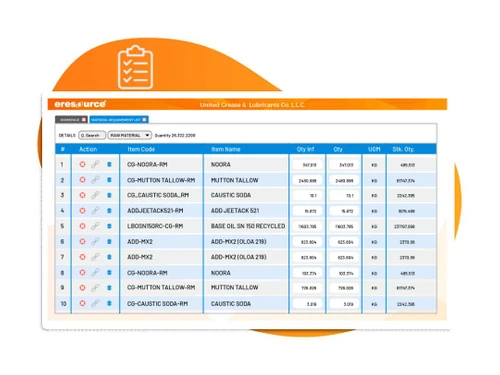Click the Qty field in row 5
The height and width of the screenshot is (375, 500).
(x=344, y=227)
